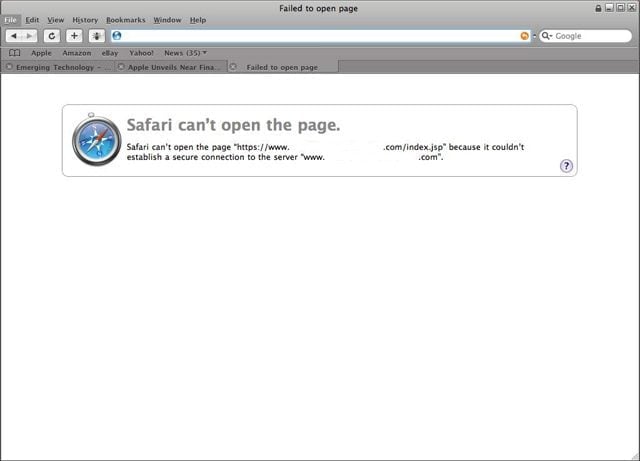
Task: Click the orange snapback icon in address bar
Action: (524, 36)
